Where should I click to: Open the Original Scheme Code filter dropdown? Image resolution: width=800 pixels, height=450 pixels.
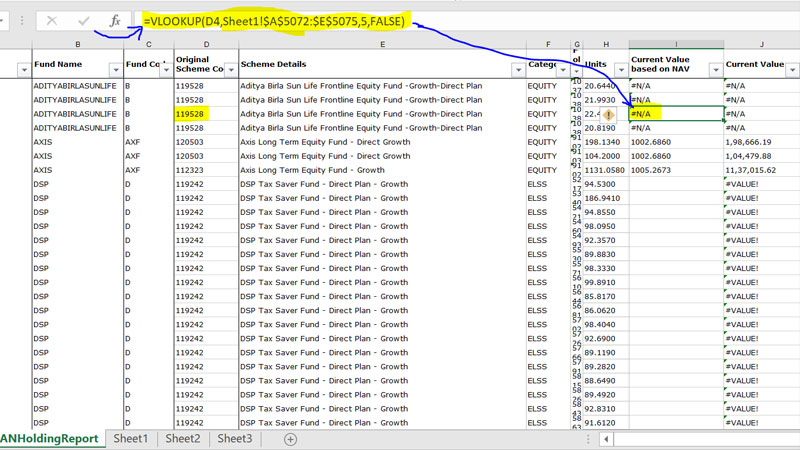pos(231,70)
